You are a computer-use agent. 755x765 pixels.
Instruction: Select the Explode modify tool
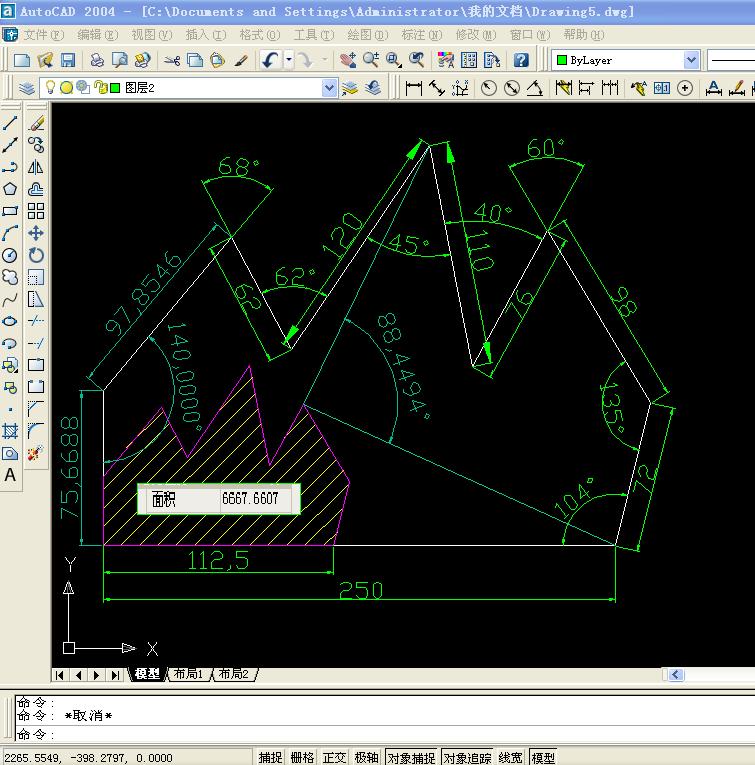point(36,453)
